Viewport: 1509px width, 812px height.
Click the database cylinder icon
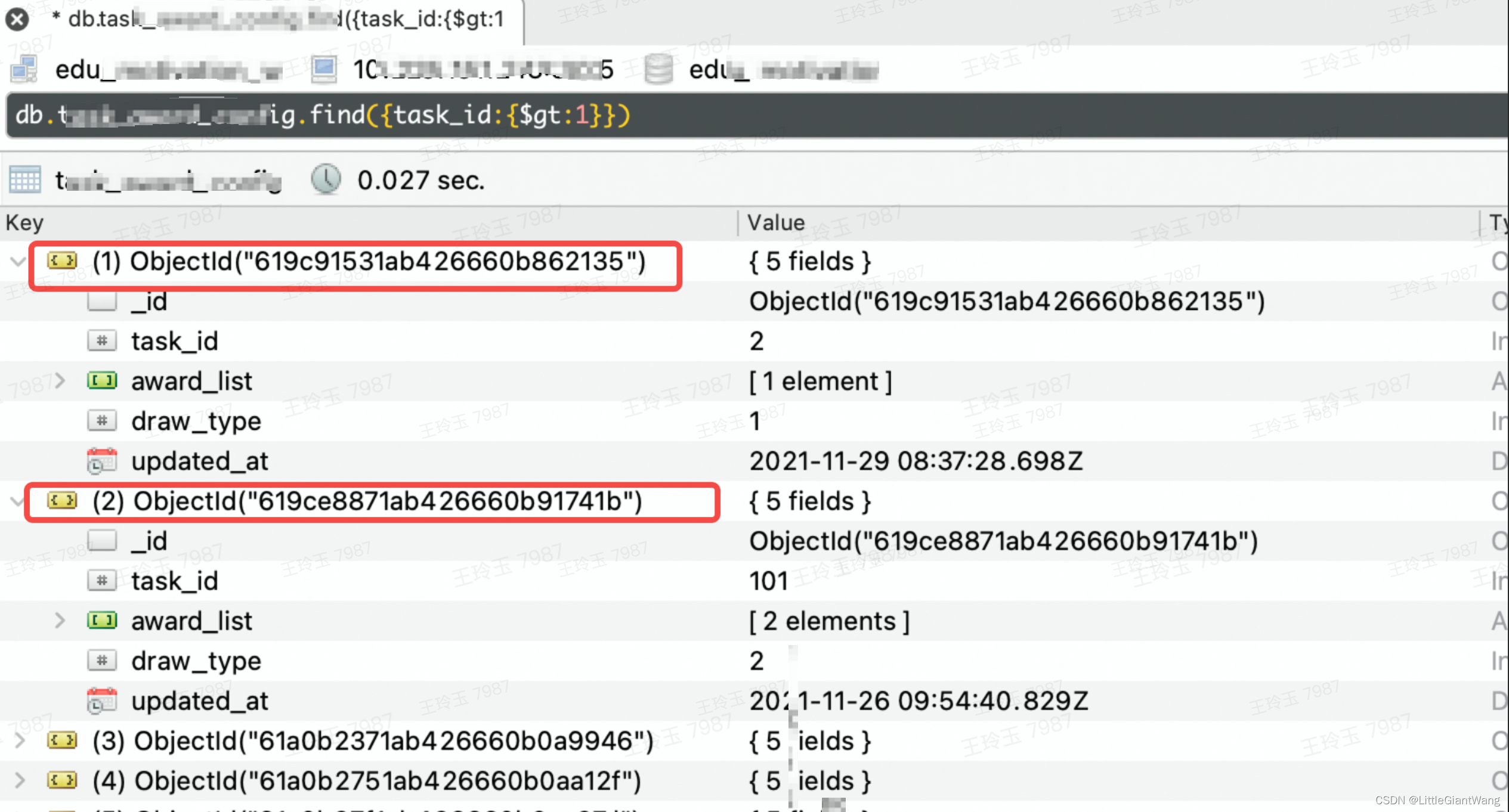[658, 69]
